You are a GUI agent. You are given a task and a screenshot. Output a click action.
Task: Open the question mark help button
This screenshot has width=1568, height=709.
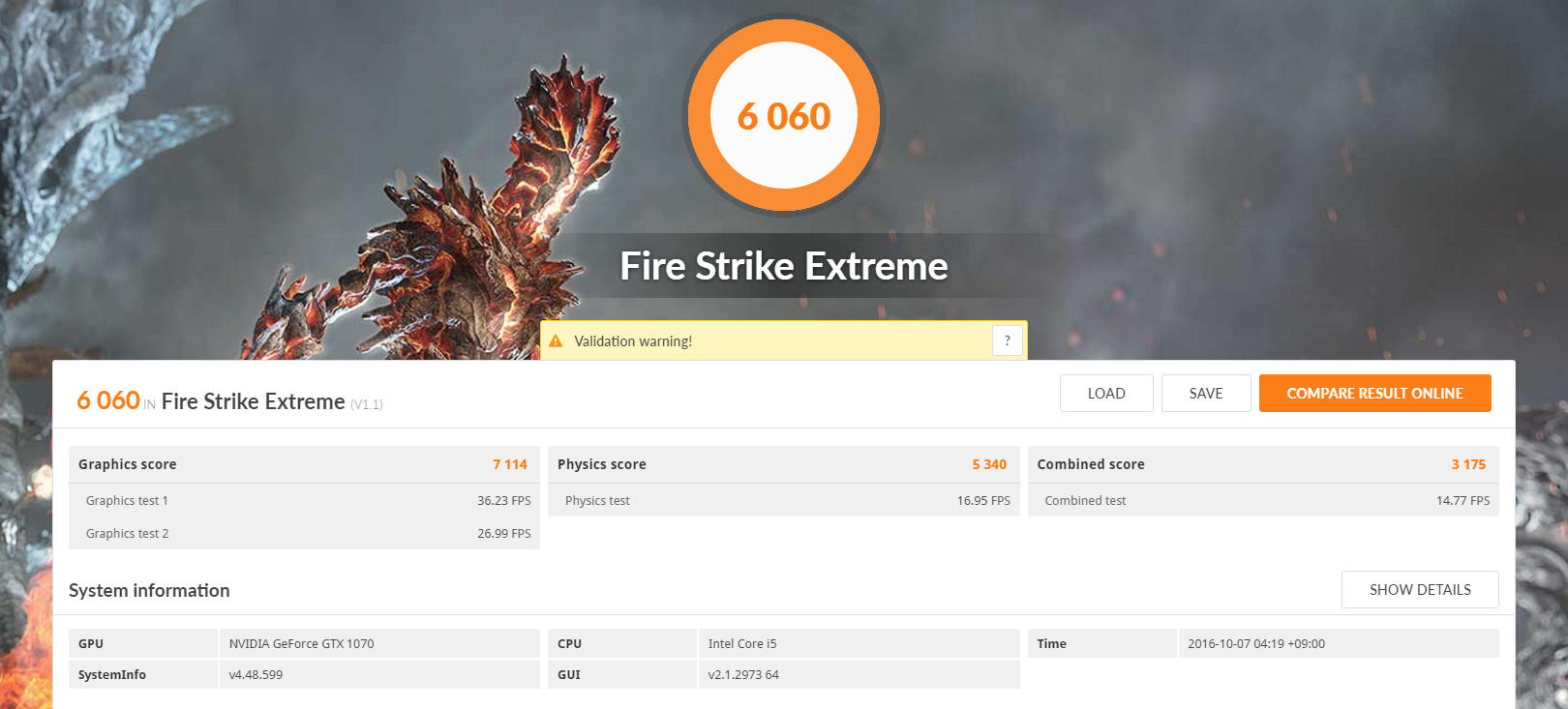coord(1008,340)
